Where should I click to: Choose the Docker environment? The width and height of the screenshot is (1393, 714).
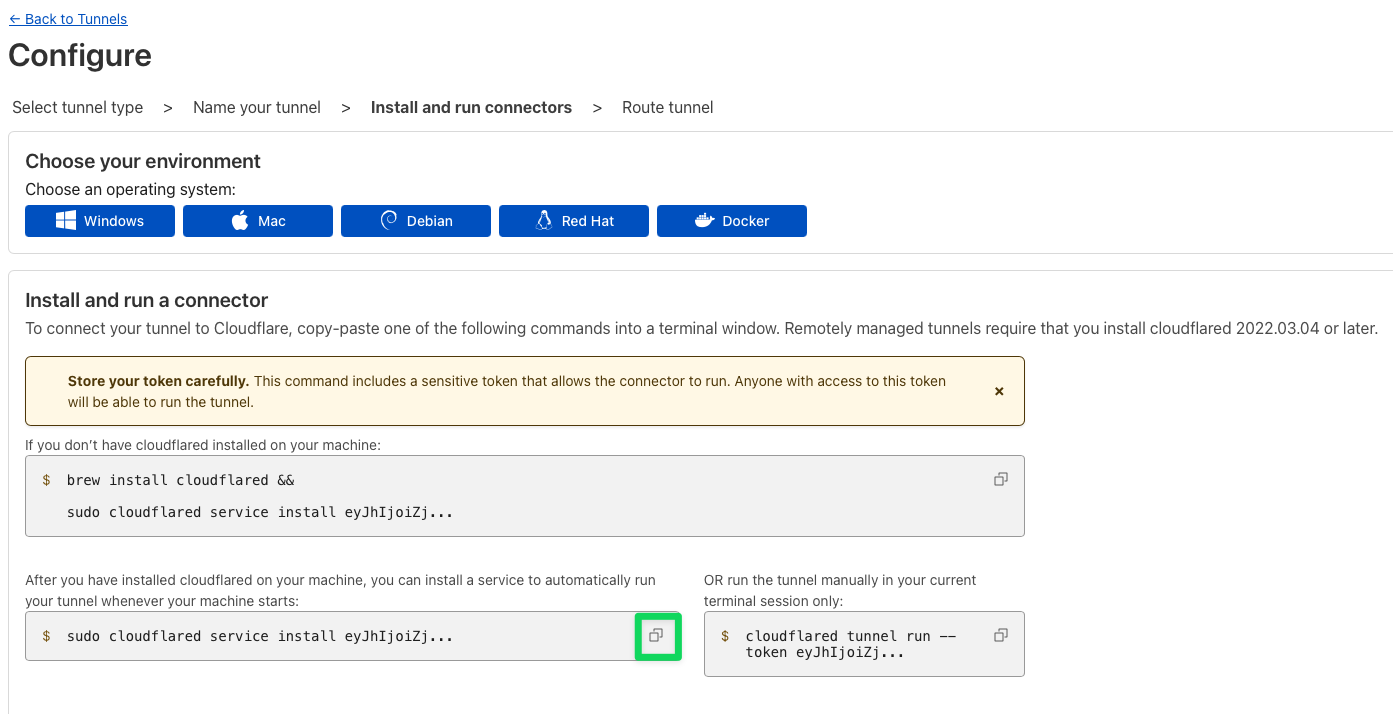(x=732, y=221)
